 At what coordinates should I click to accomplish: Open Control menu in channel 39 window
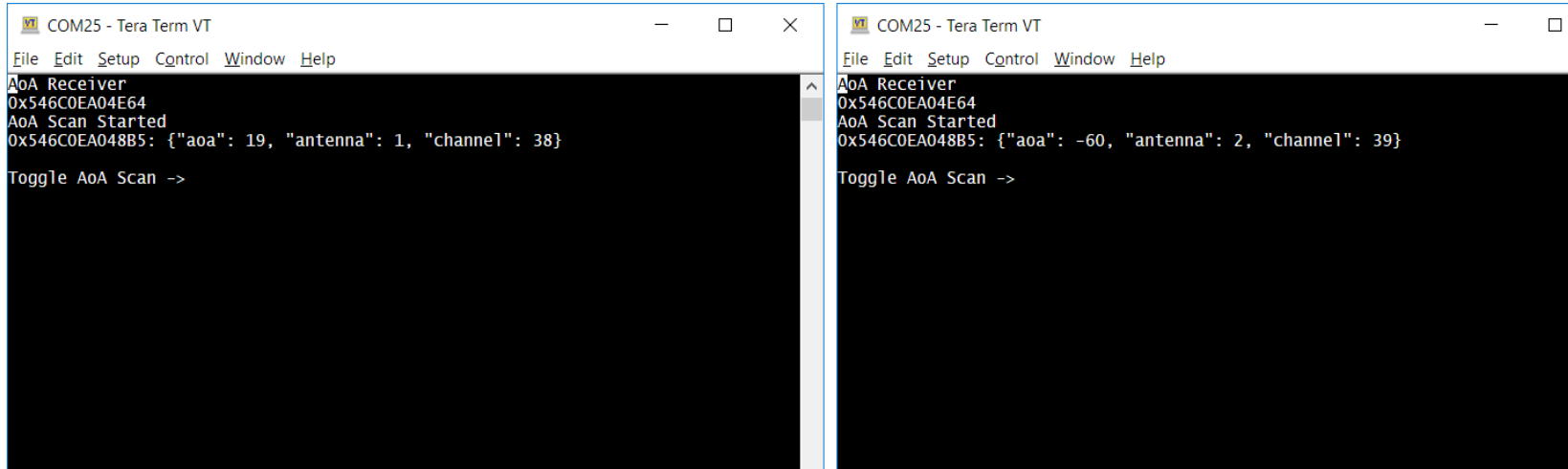click(1011, 59)
